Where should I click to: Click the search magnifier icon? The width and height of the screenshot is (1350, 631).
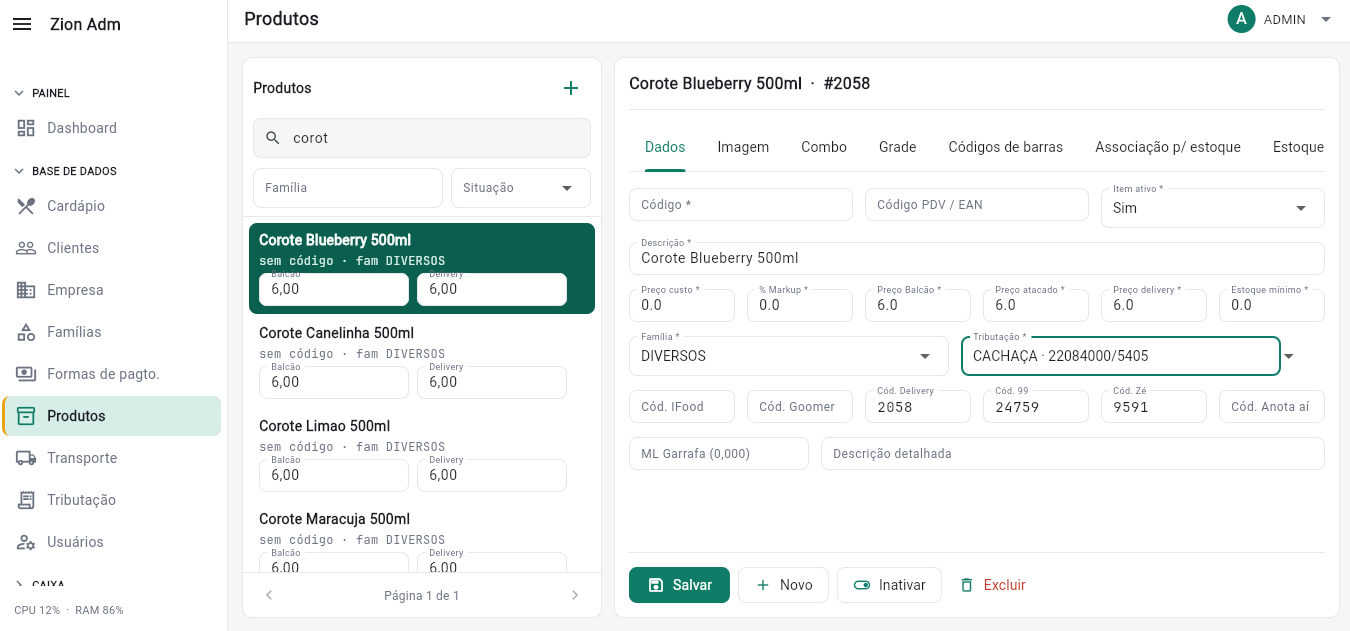coord(273,138)
